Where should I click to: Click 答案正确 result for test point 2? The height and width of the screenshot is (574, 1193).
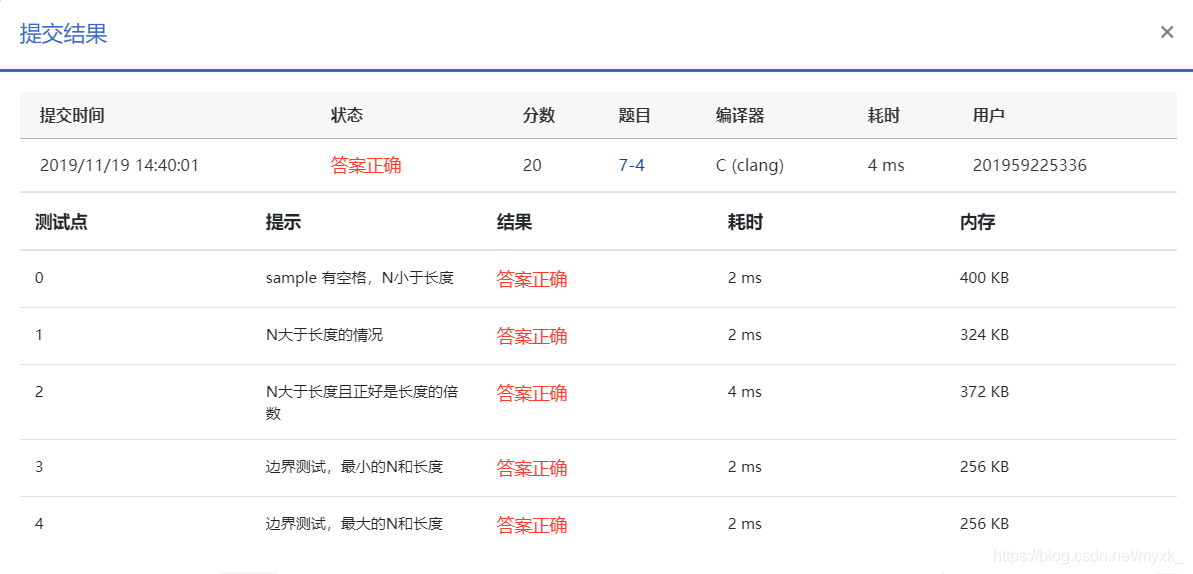(532, 393)
